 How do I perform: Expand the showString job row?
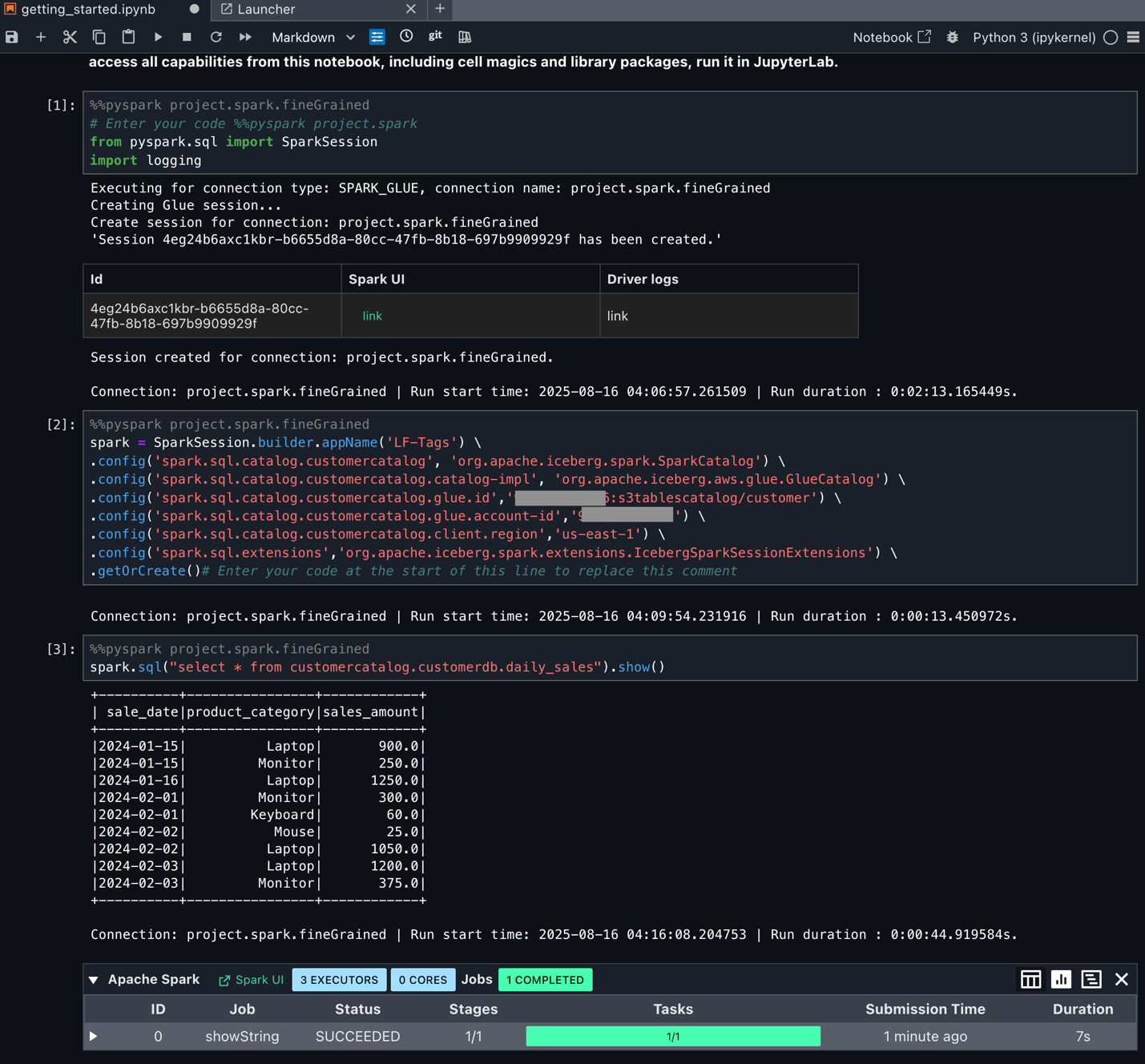coord(94,1036)
